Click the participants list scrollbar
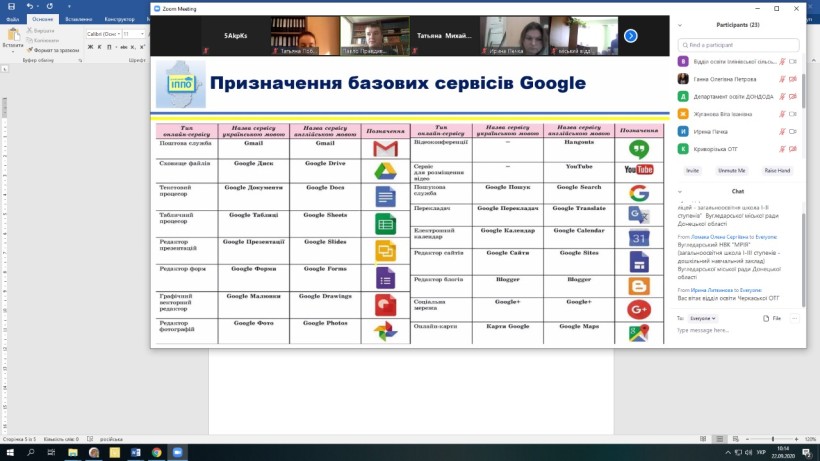 point(803,91)
